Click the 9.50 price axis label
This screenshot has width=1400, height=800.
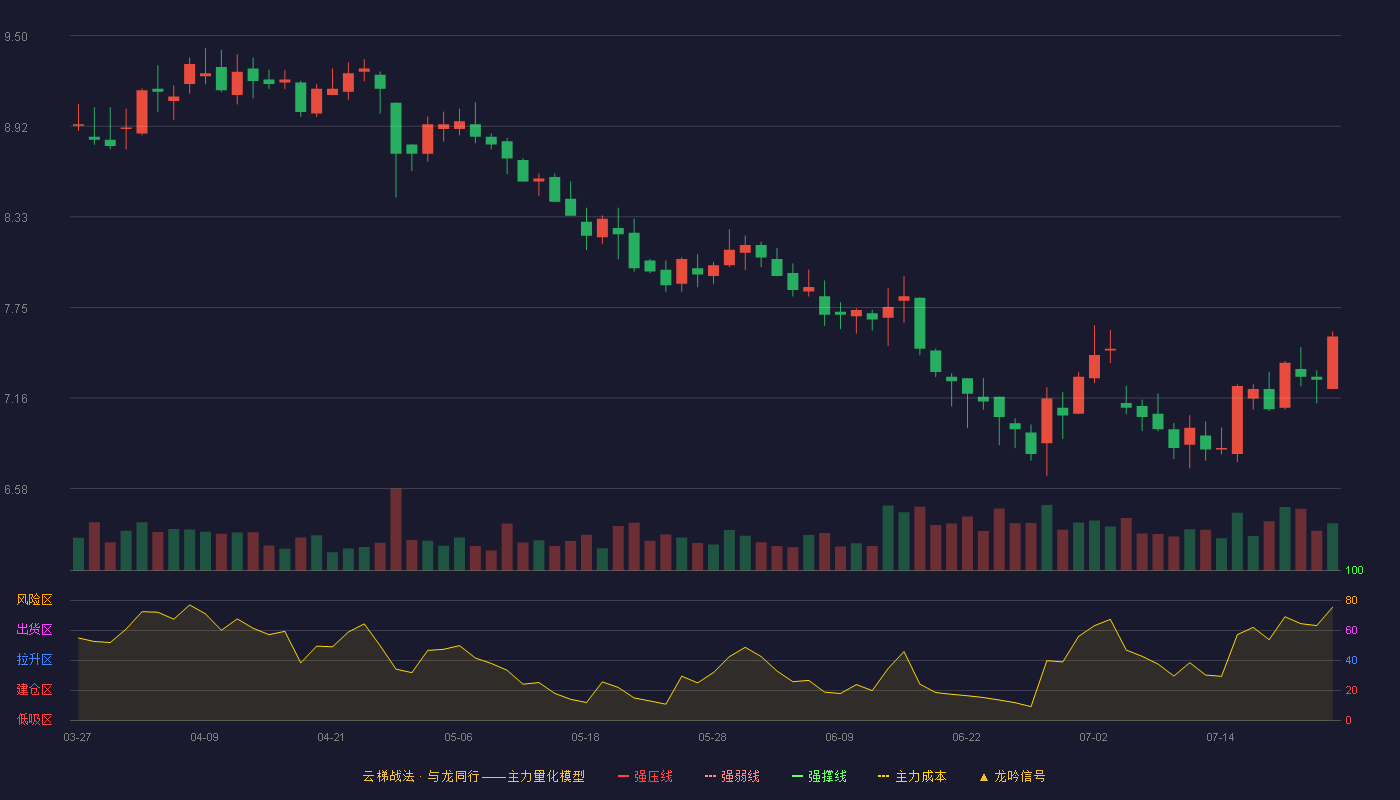[16, 37]
